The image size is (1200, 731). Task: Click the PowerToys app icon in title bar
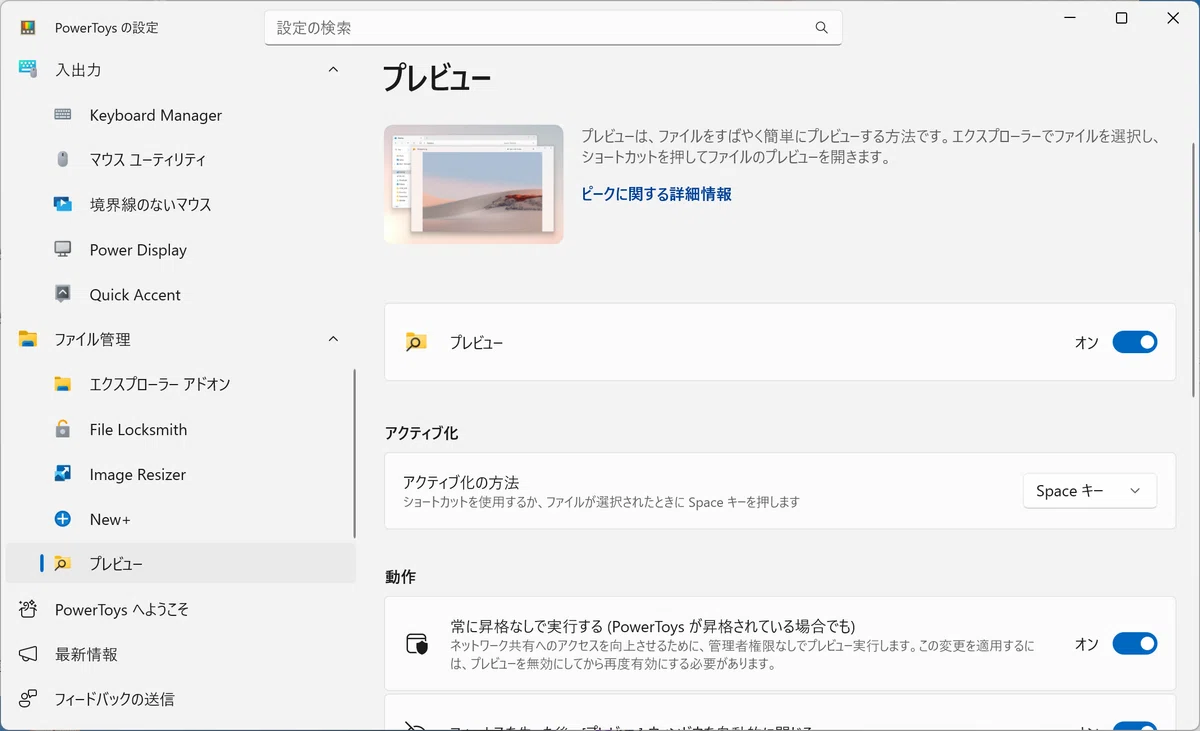[28, 28]
